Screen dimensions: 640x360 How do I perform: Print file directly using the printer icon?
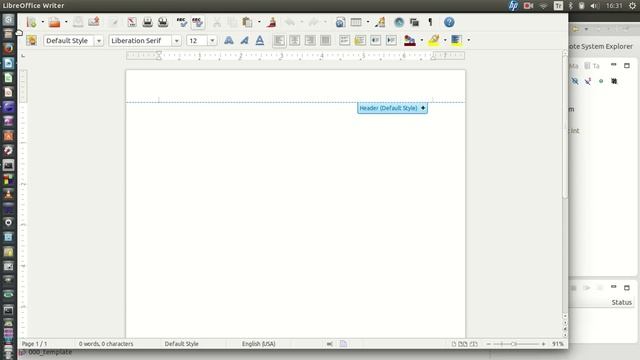pos(147,22)
